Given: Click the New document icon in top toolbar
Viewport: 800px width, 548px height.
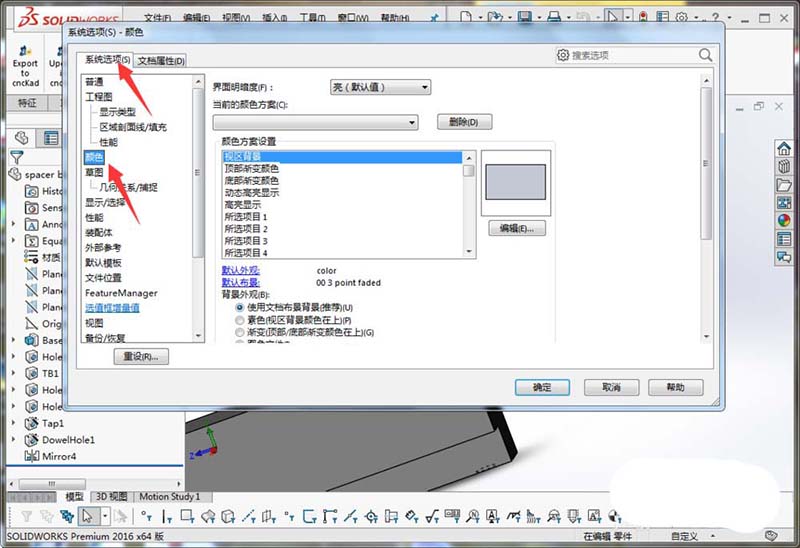Looking at the screenshot, I should 466,17.
